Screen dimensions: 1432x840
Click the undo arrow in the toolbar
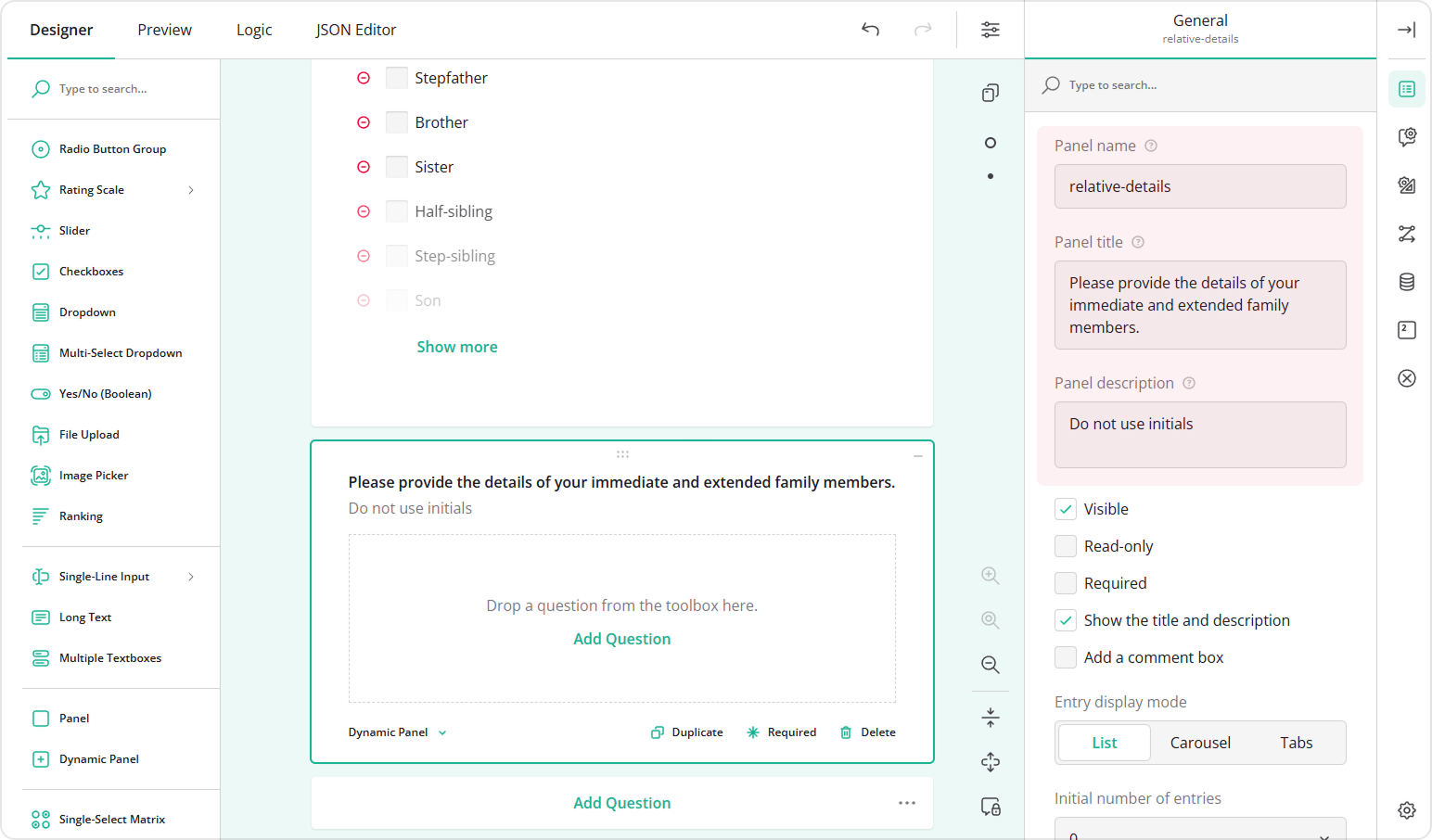(x=870, y=29)
